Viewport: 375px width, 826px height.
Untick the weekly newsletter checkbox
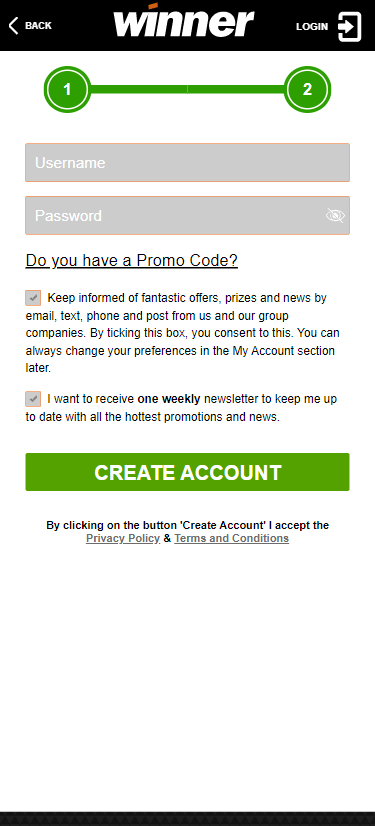coord(33,399)
